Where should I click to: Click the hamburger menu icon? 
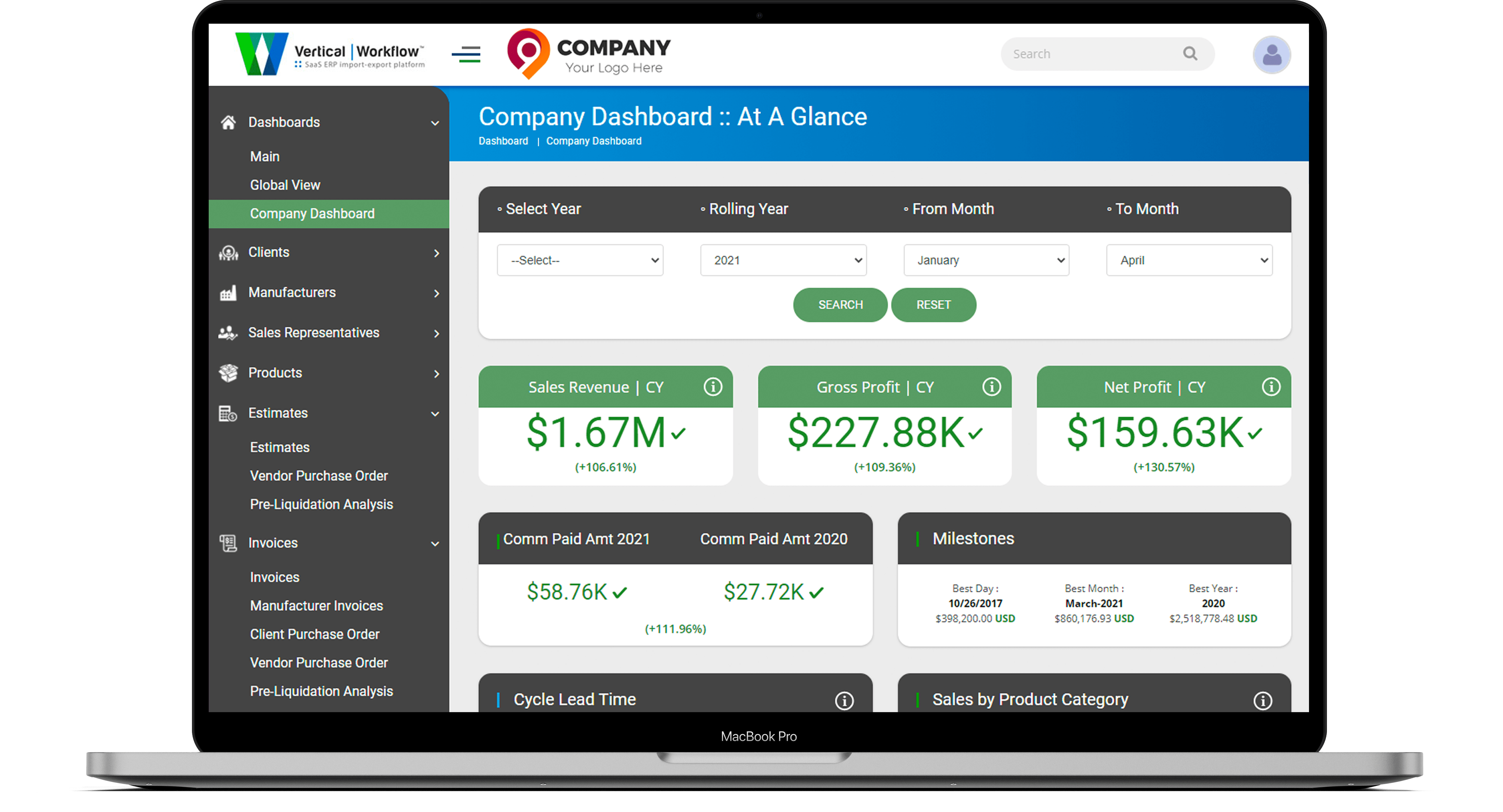[x=466, y=54]
